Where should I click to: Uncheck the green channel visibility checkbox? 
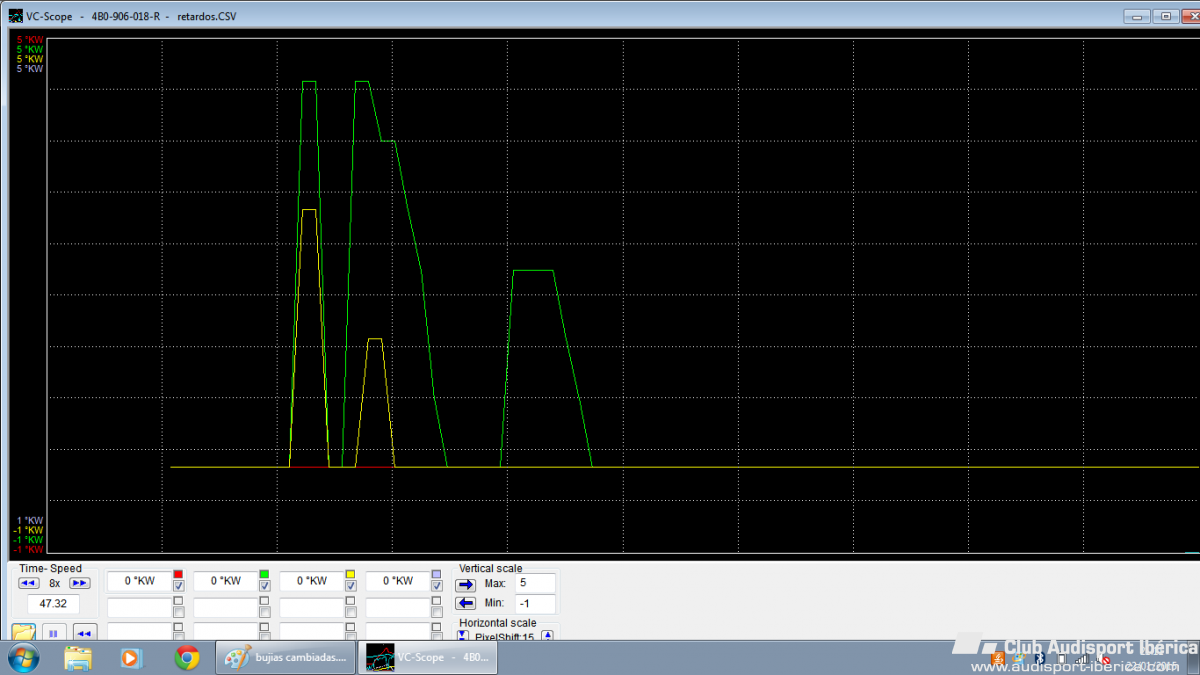[265, 586]
